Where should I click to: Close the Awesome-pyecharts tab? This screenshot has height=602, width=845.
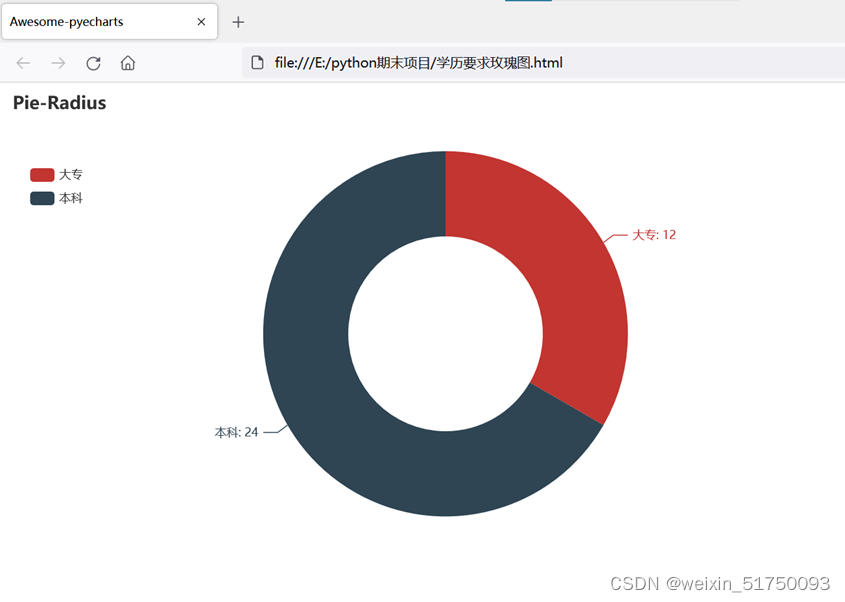(x=201, y=22)
